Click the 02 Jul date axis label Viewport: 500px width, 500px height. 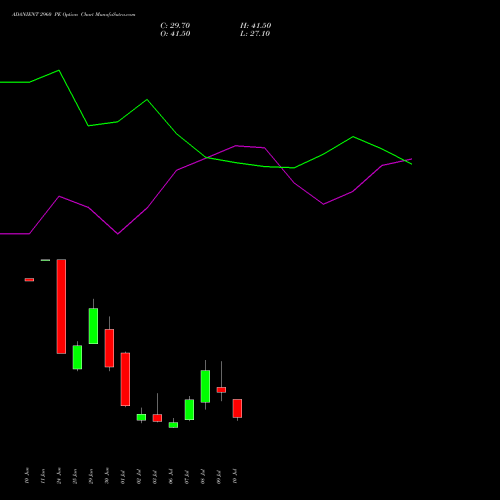(139, 476)
